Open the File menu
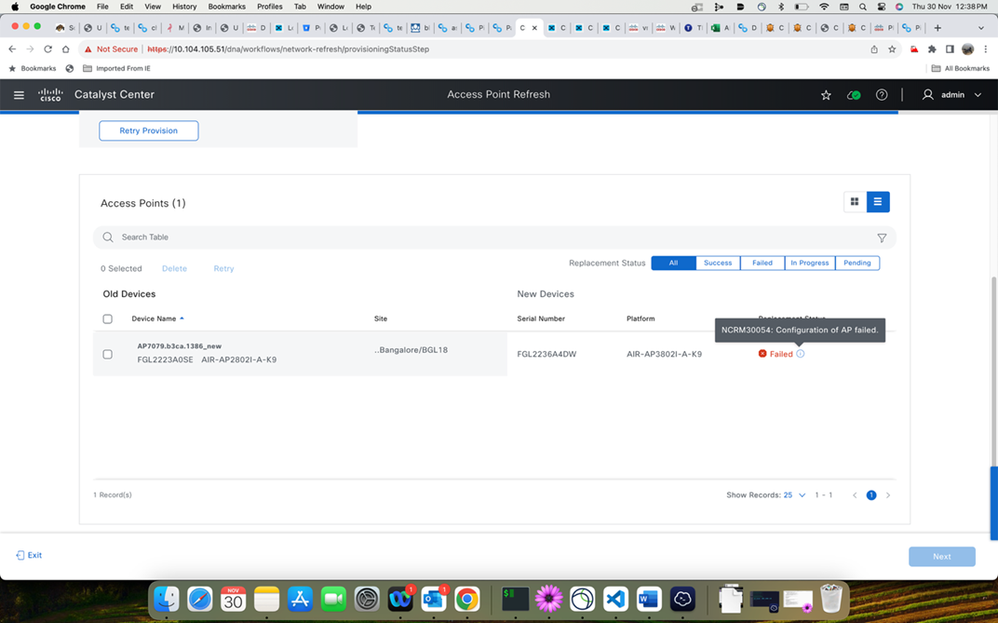This screenshot has width=998, height=623. pyautogui.click(x=102, y=6)
